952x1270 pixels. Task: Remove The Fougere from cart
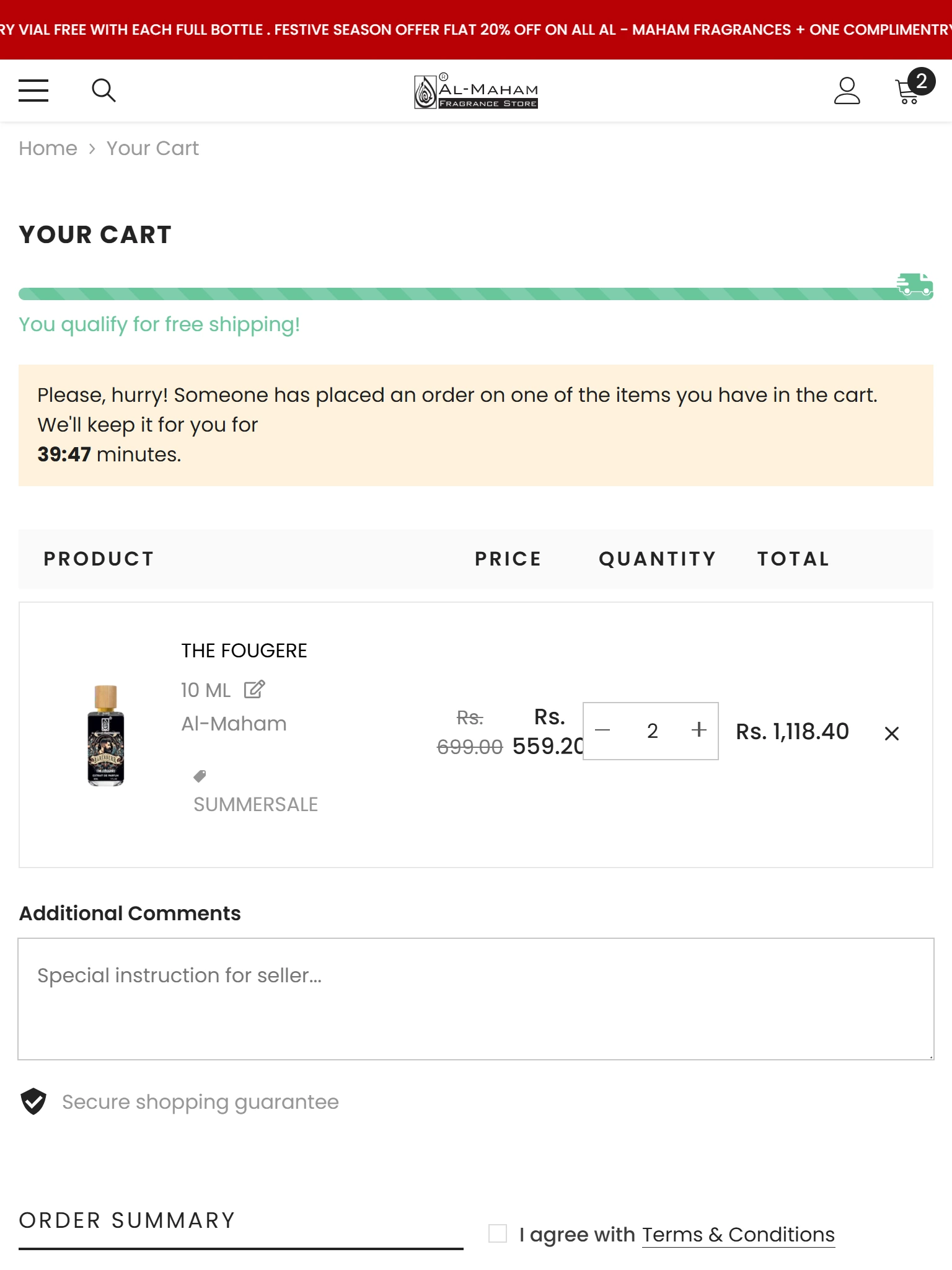point(891,734)
